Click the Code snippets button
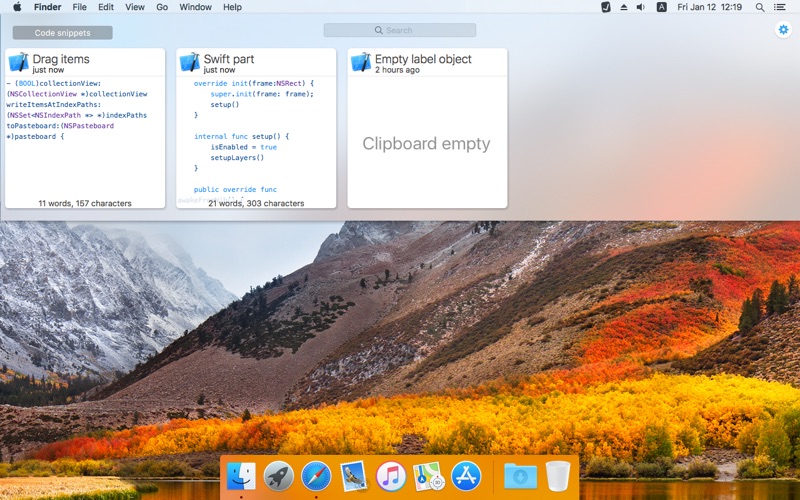This screenshot has width=800, height=500. pyautogui.click(x=63, y=33)
